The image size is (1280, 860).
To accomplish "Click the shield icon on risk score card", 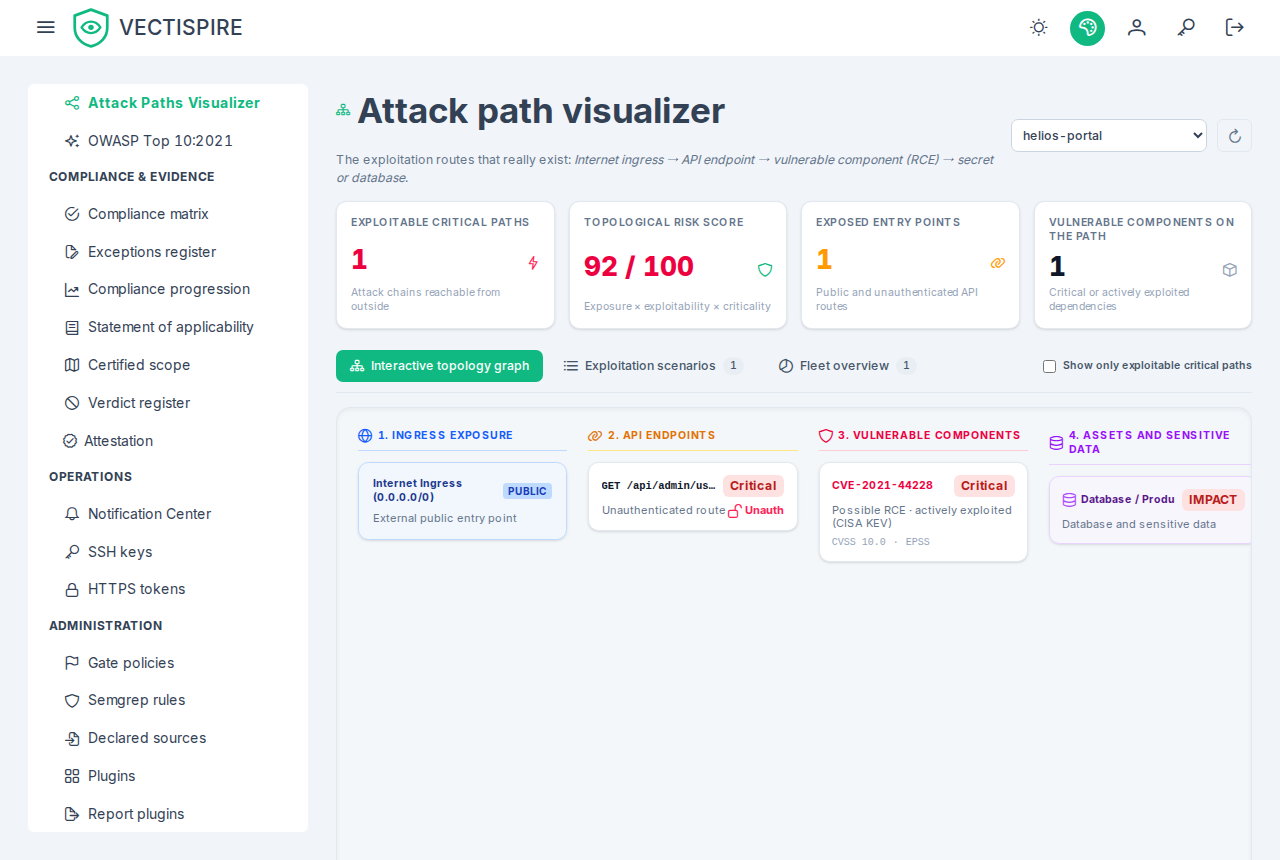I will click(765, 269).
